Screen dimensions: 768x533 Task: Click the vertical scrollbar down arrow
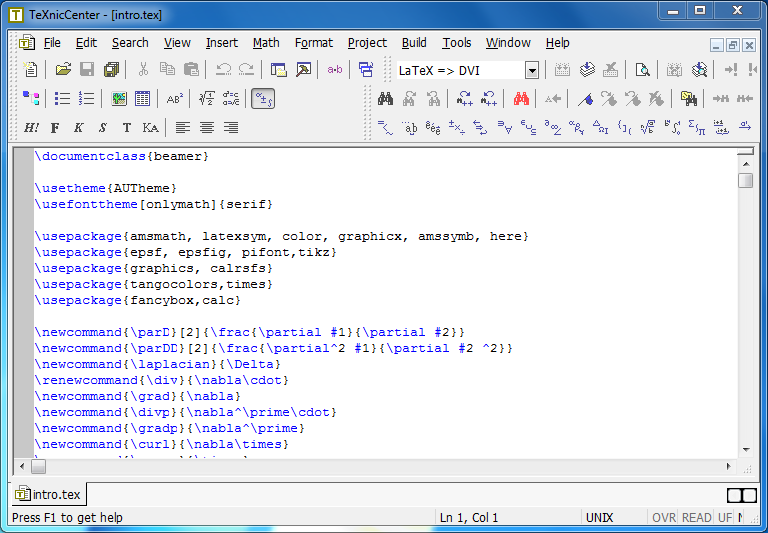tap(745, 451)
